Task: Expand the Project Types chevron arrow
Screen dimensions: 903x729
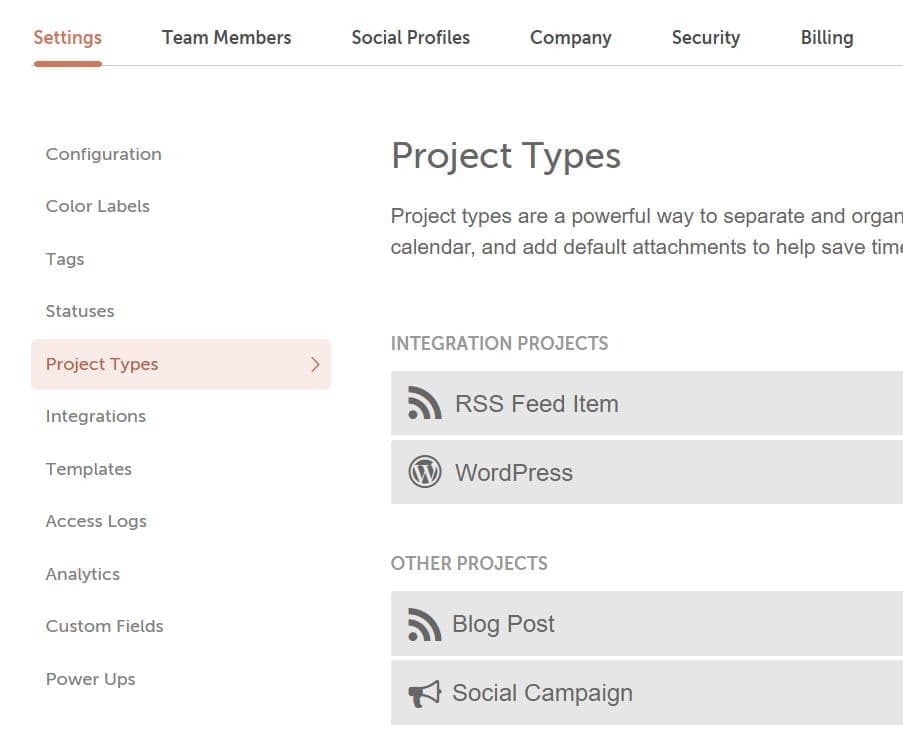Action: 315,364
